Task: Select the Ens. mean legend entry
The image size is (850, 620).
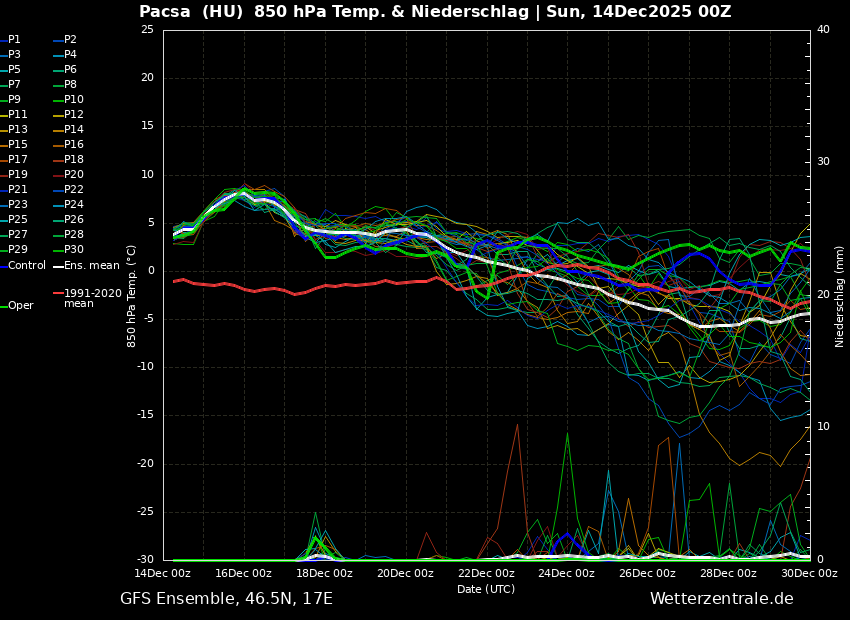Action: (x=91, y=265)
